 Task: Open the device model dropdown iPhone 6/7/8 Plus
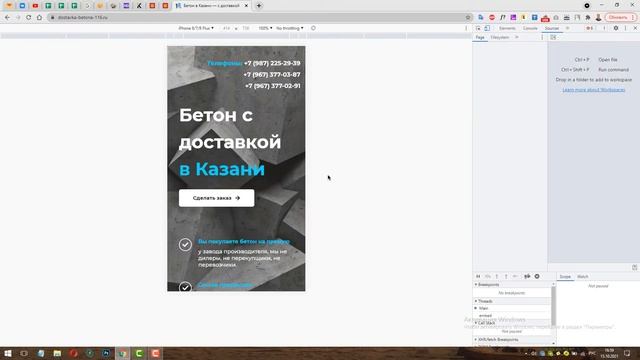point(196,28)
